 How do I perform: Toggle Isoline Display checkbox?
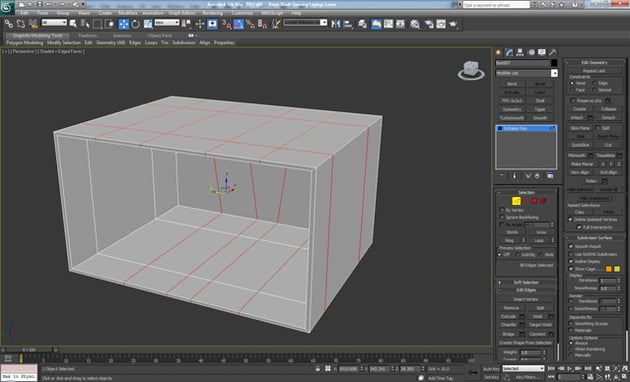coord(571,261)
